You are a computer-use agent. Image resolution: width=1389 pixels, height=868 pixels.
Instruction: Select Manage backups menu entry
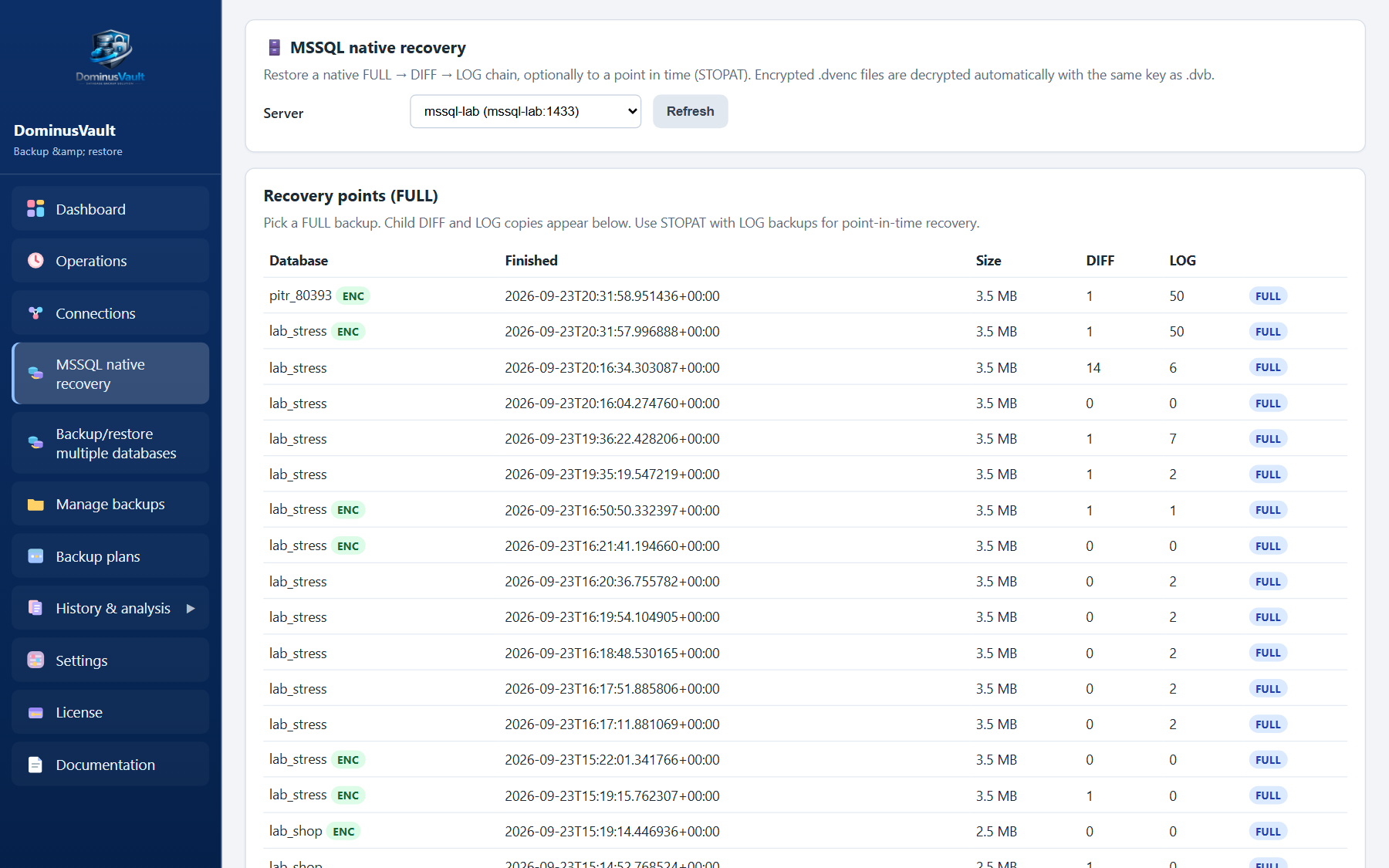point(110,504)
